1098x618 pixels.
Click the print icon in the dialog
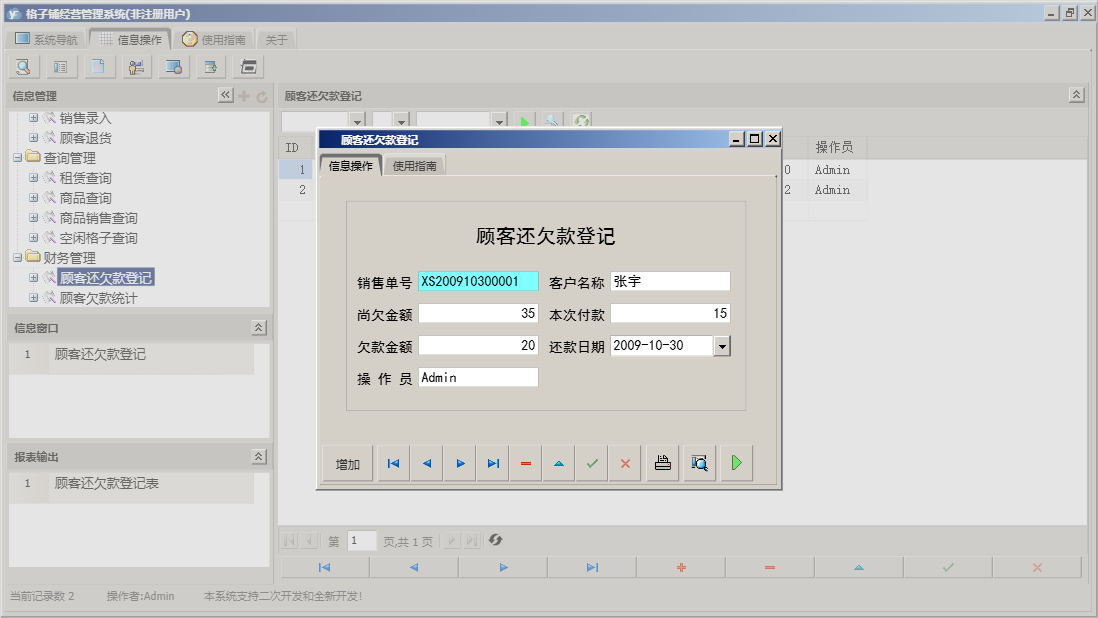661,462
